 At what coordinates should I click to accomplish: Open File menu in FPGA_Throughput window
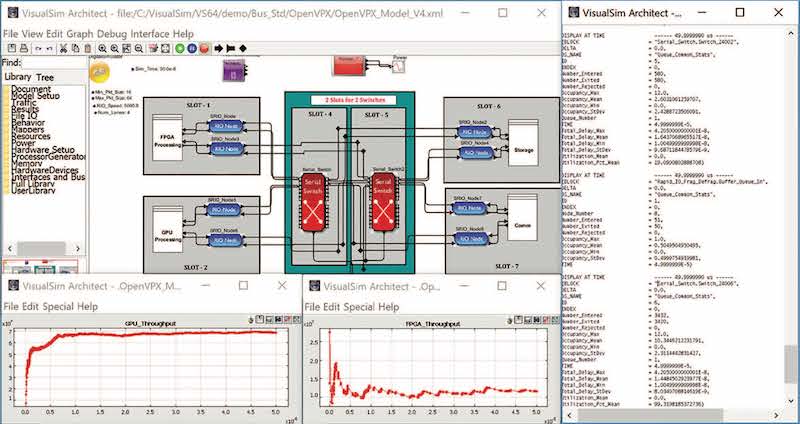tap(312, 307)
